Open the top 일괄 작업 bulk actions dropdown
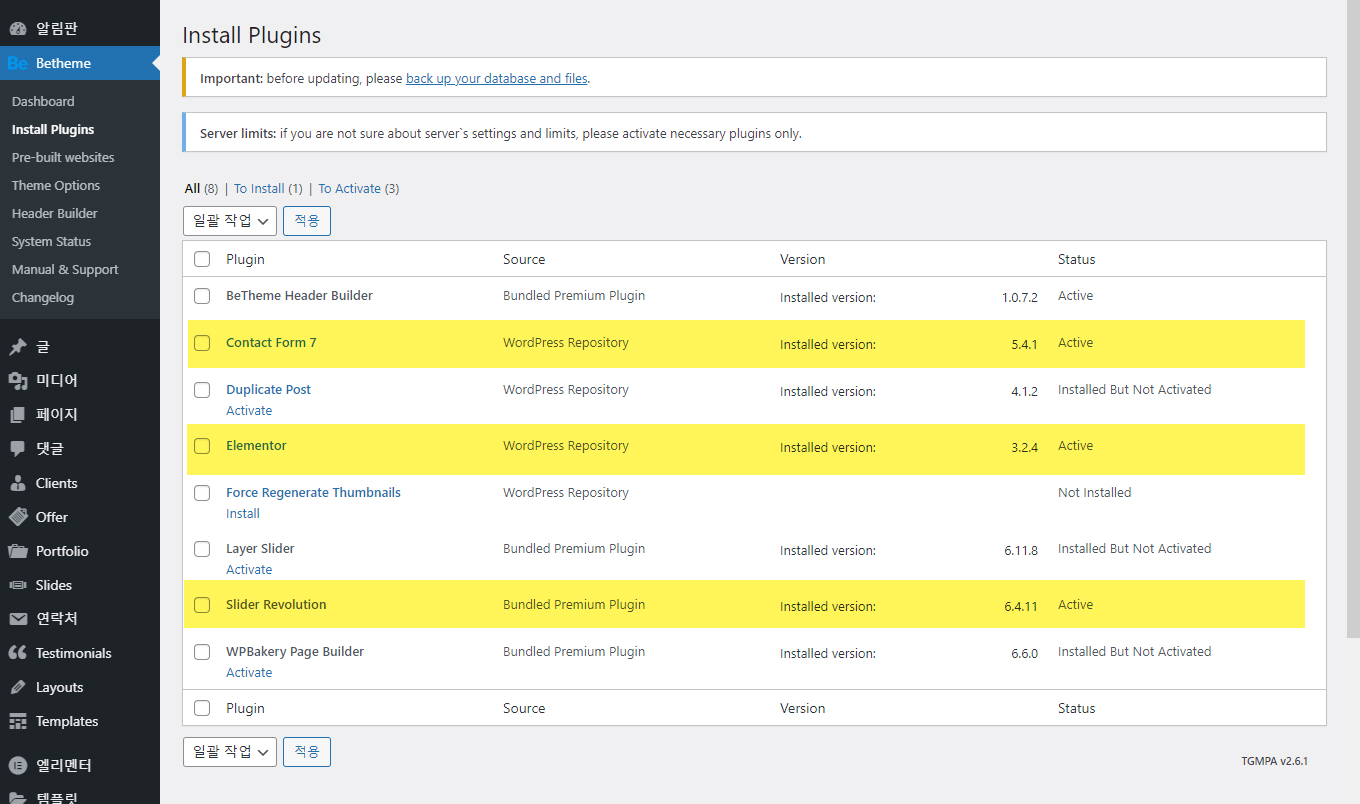 pyautogui.click(x=230, y=221)
